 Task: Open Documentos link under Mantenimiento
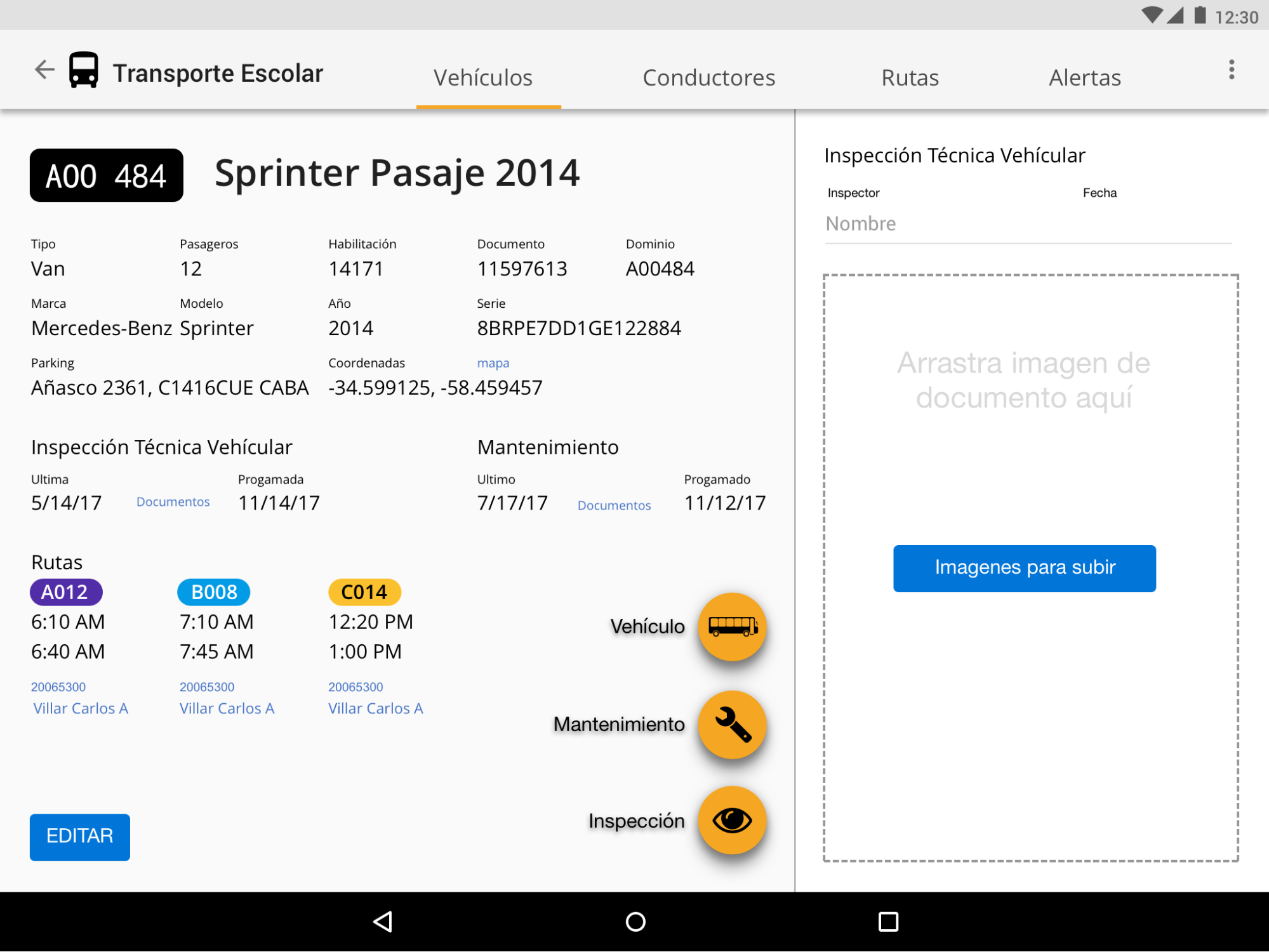point(613,506)
